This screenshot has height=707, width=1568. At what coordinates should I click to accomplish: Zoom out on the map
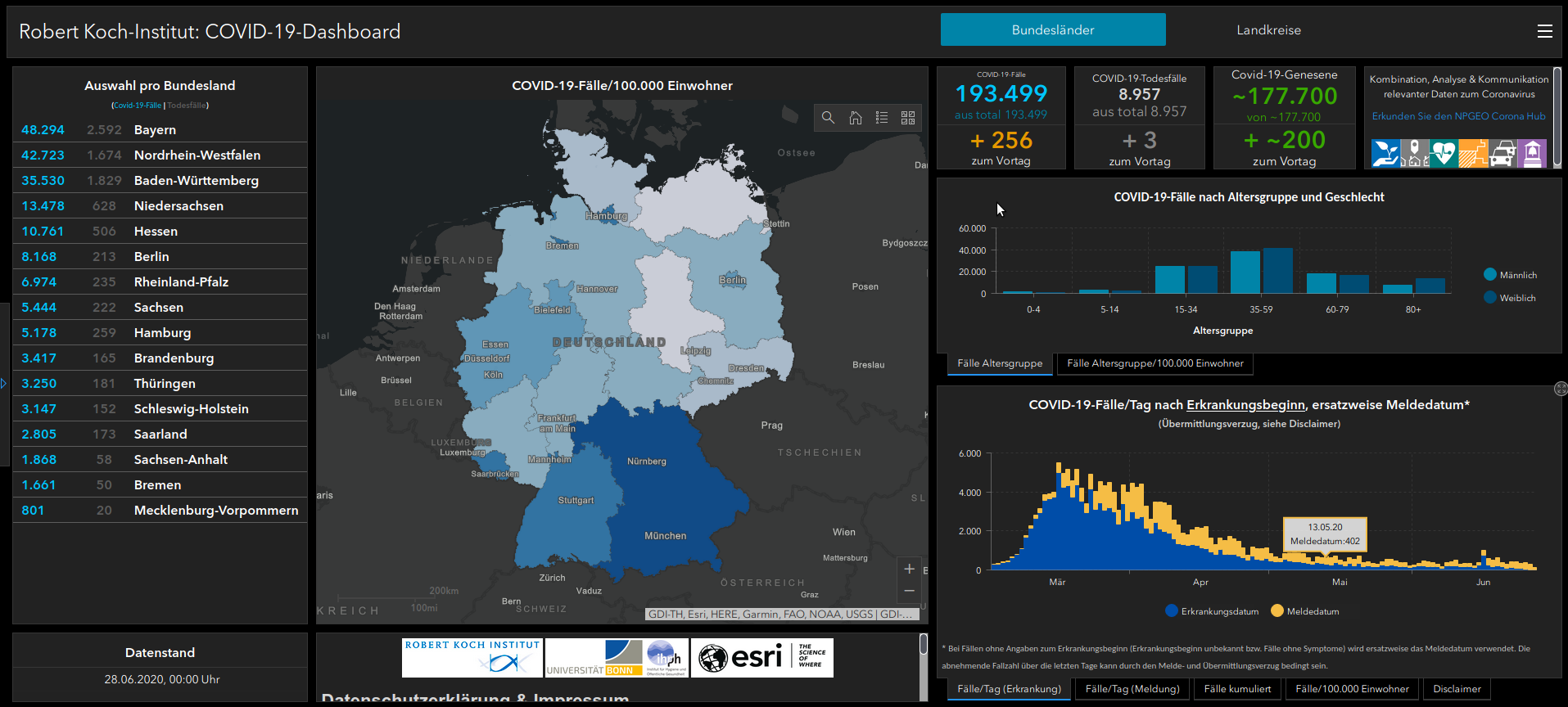pos(909,591)
